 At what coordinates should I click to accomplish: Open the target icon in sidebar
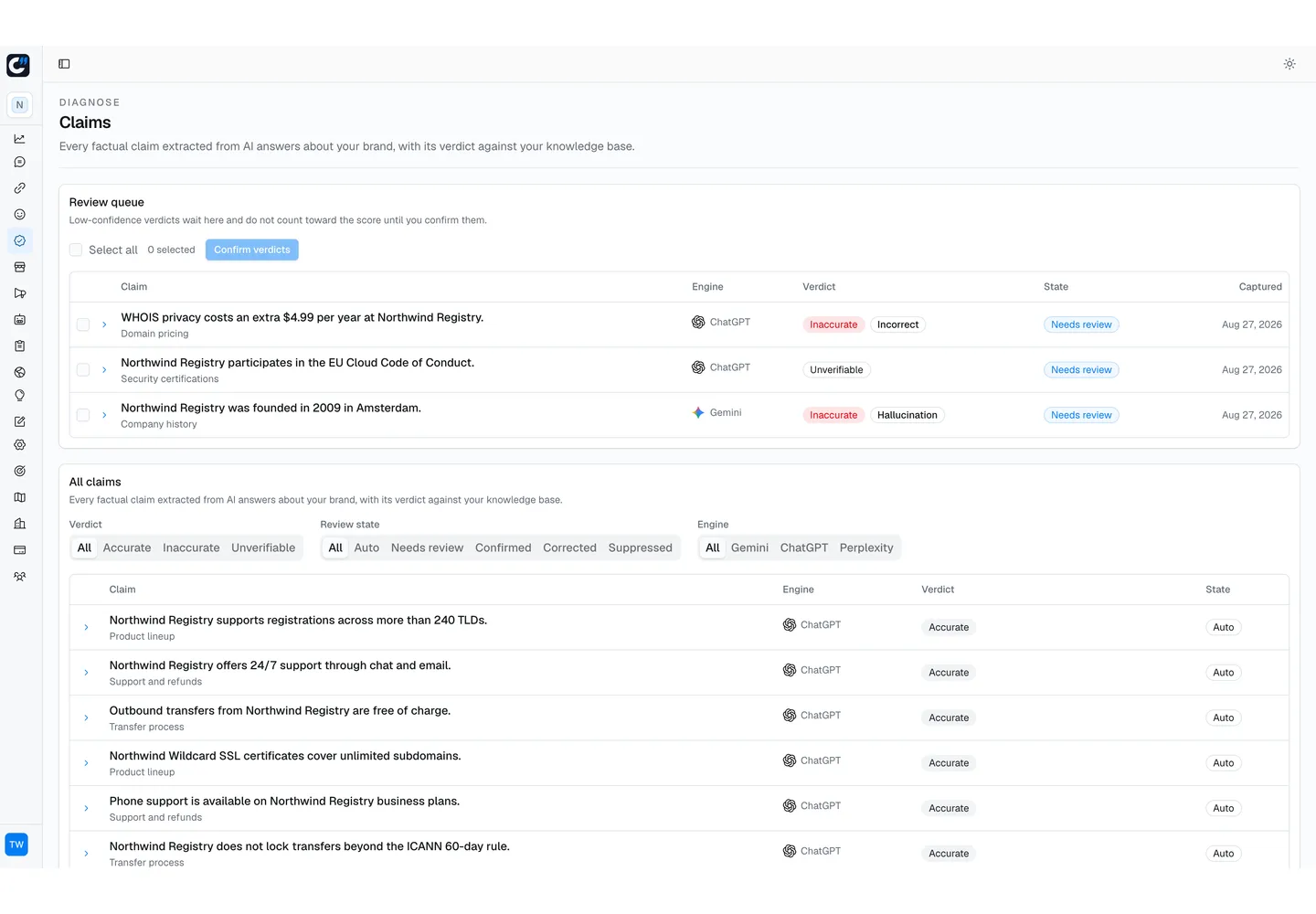(x=19, y=472)
